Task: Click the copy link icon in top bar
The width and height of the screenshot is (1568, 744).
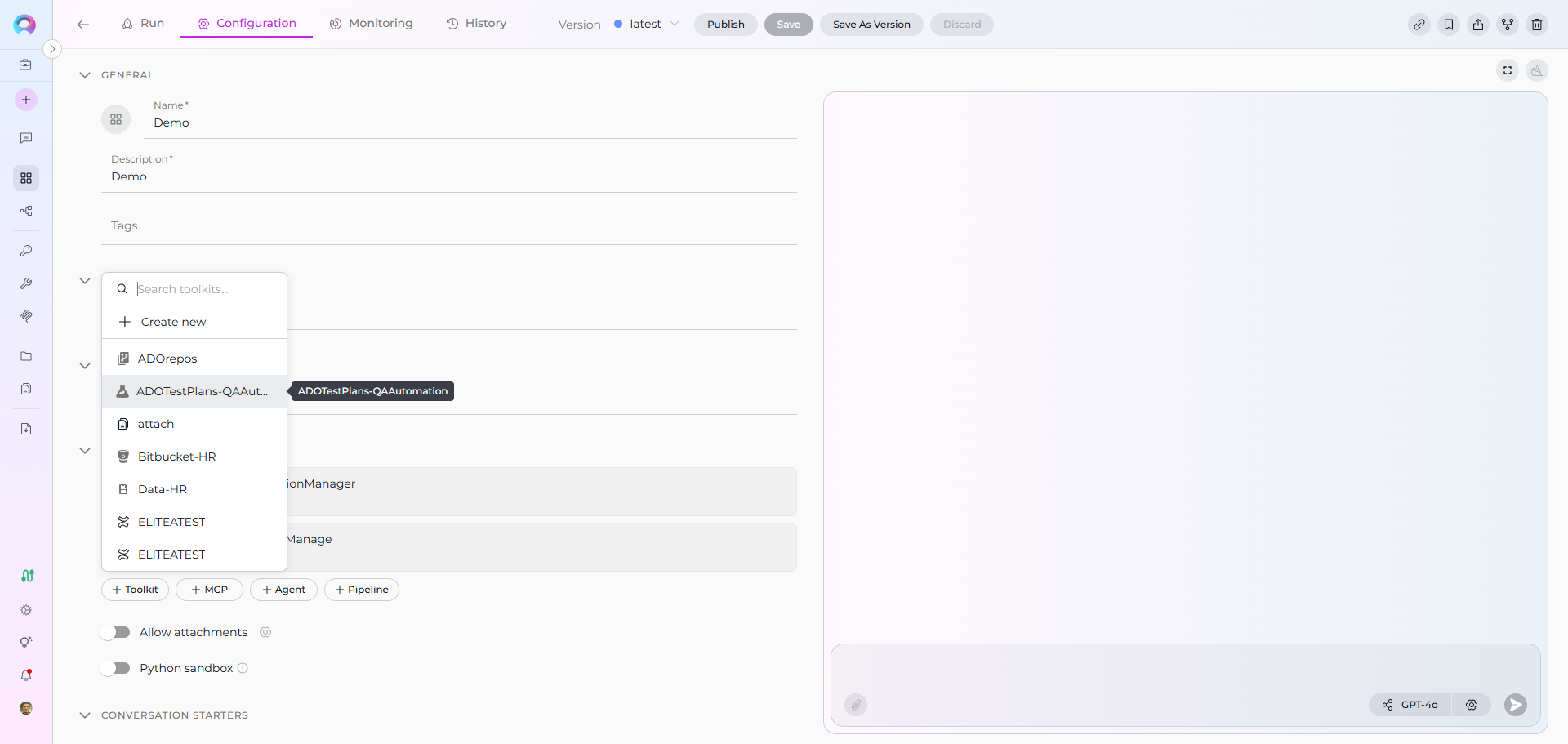Action: 1419,25
